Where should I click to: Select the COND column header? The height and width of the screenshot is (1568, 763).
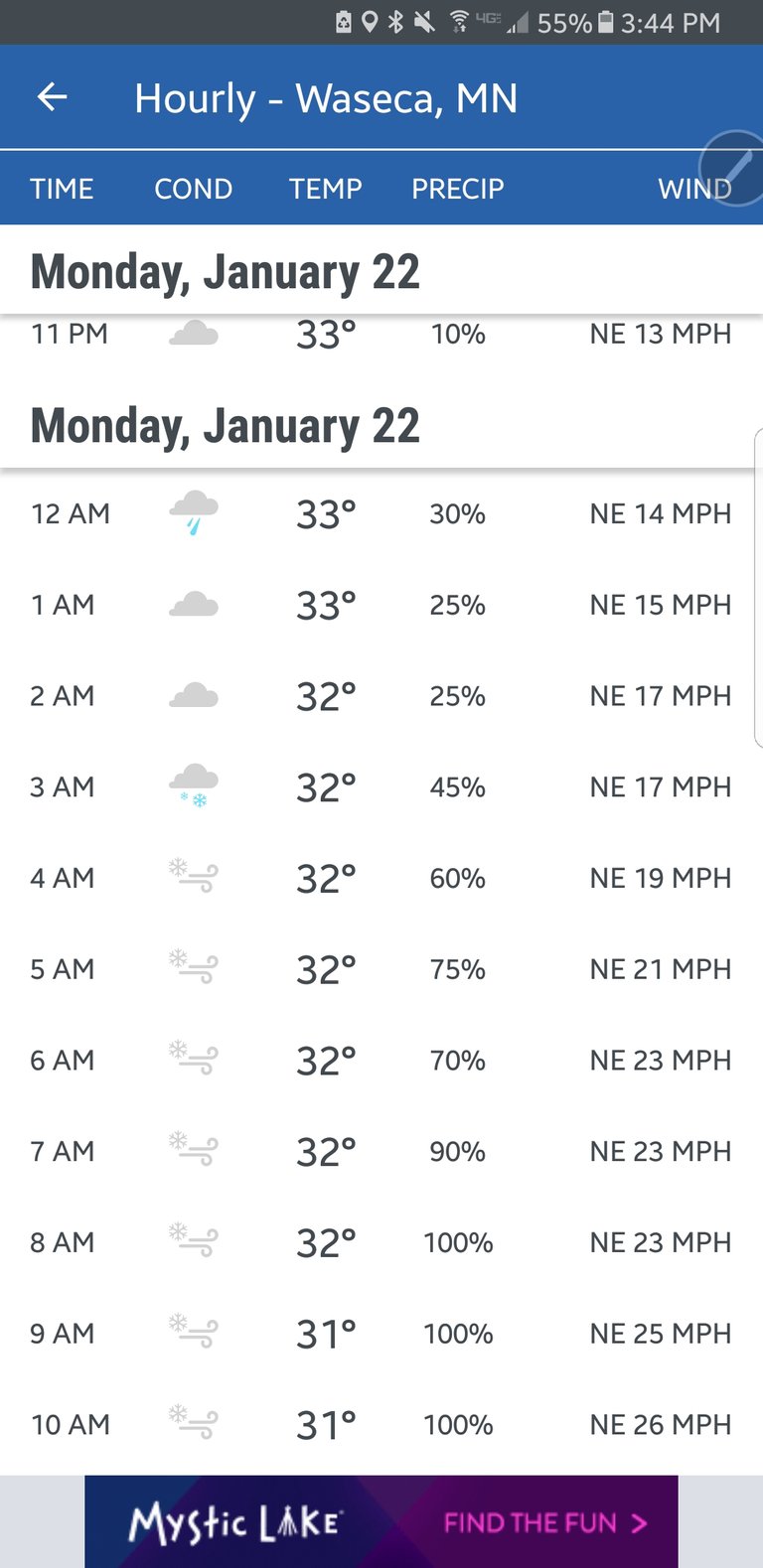click(x=194, y=189)
